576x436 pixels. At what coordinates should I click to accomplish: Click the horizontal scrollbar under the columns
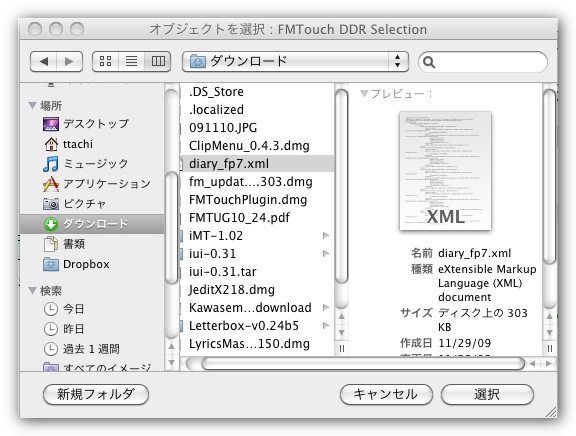[x=363, y=364]
